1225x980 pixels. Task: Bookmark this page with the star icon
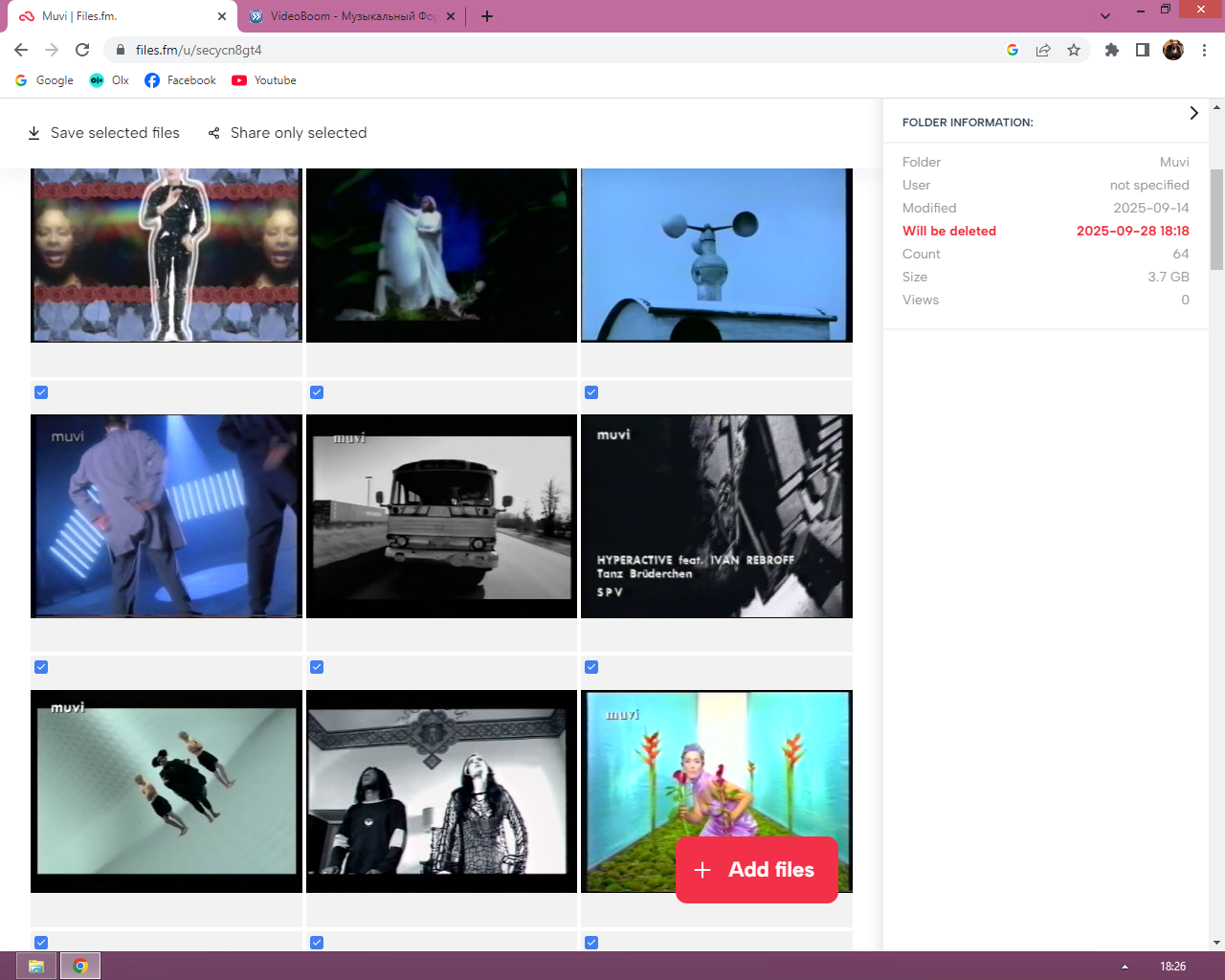1074,50
